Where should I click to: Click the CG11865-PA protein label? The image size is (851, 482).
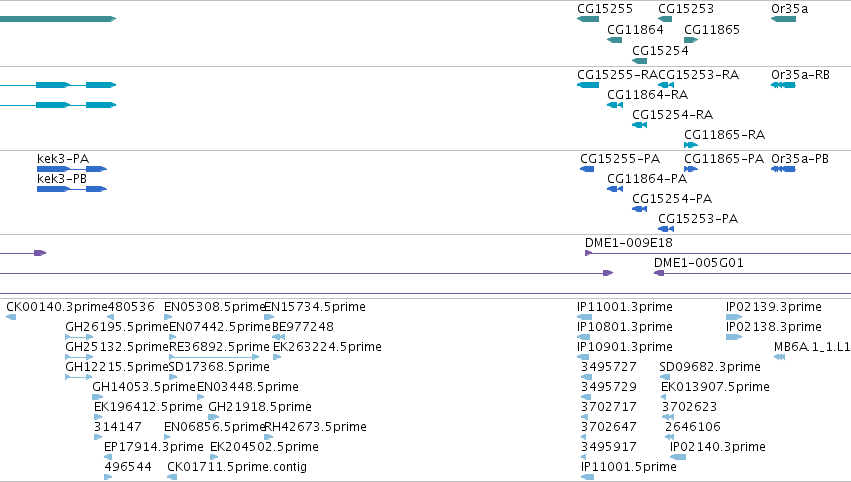pos(724,159)
